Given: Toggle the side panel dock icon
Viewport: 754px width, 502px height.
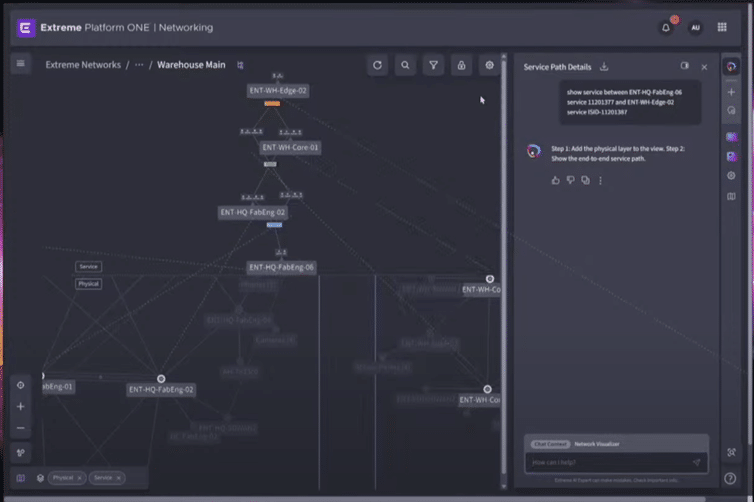Looking at the screenshot, I should coord(684,66).
